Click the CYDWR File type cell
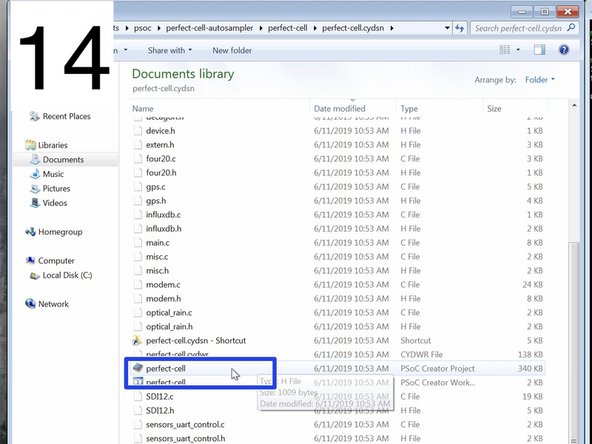Viewport: 592px width, 444px height. click(421, 355)
